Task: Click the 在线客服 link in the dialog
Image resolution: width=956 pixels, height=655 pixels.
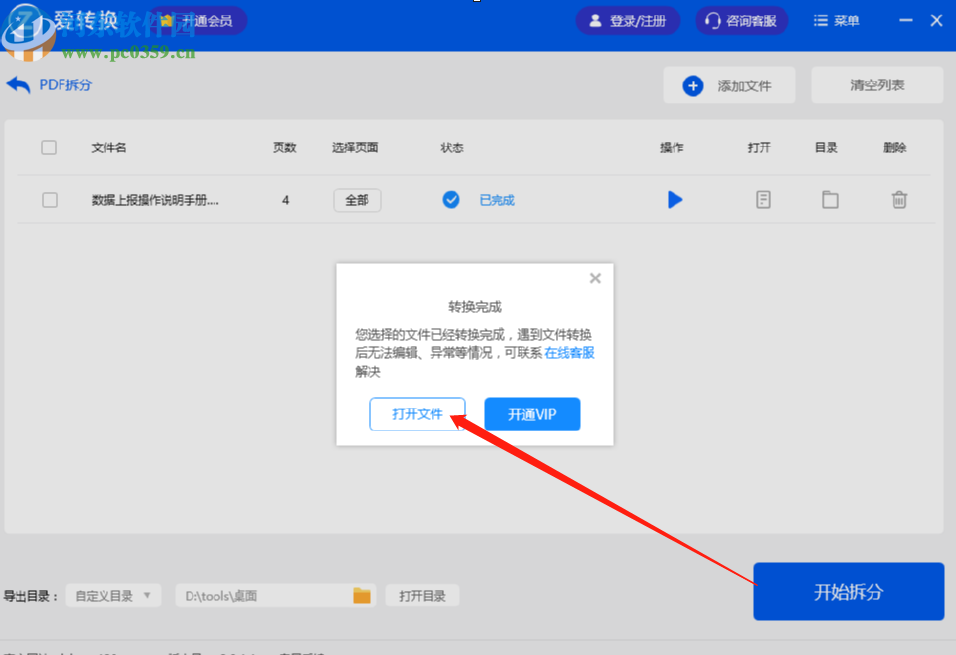Action: (x=568, y=352)
